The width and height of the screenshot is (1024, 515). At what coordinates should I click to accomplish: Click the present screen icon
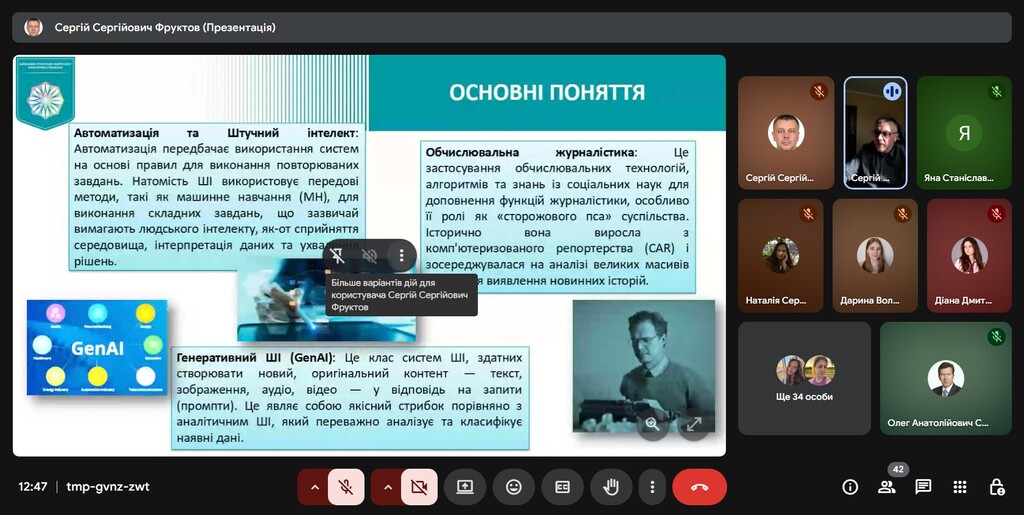tap(465, 487)
